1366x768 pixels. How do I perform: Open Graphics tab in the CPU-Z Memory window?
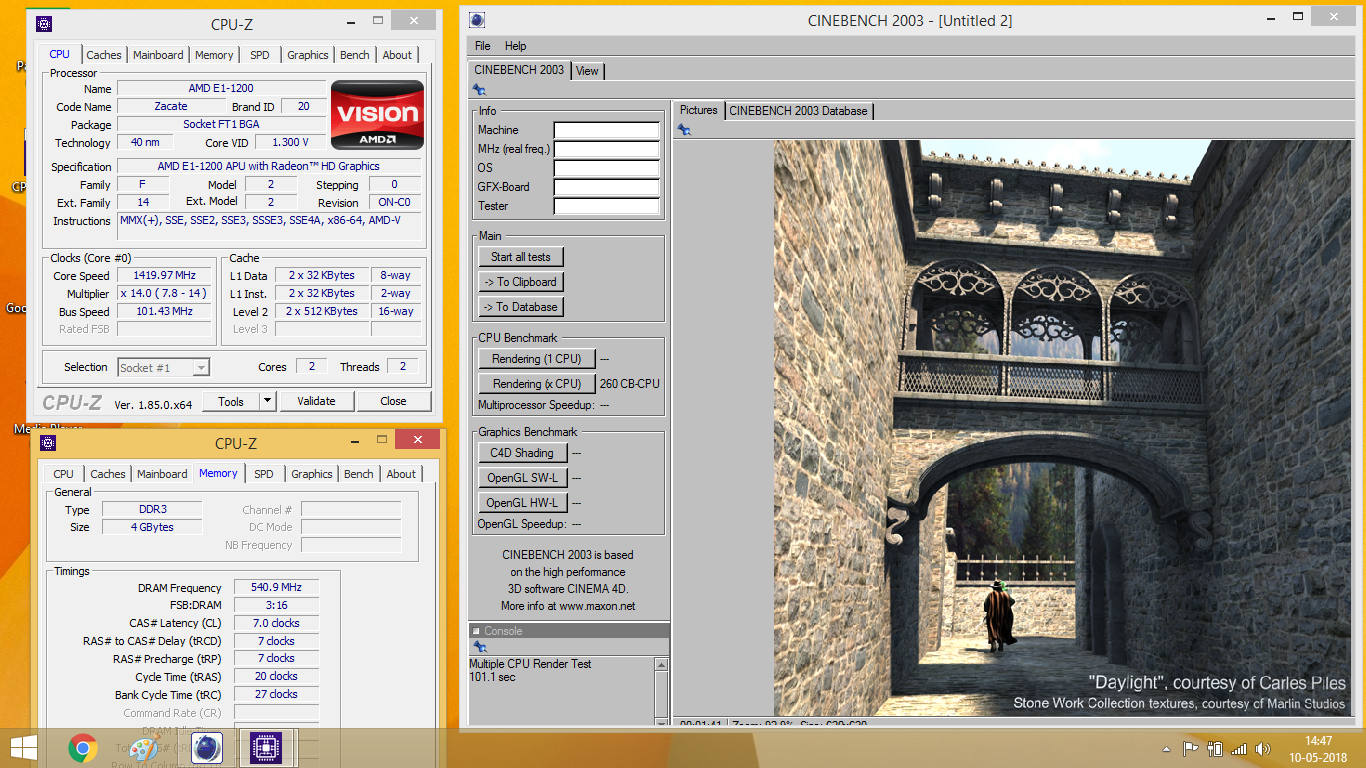pos(312,474)
